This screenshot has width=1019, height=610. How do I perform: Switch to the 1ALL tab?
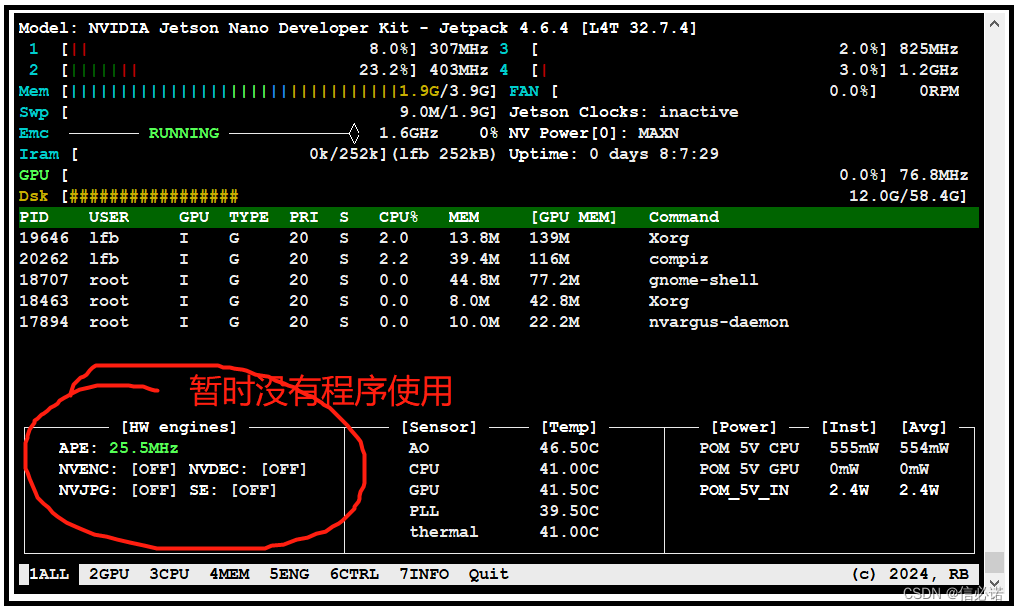49,574
